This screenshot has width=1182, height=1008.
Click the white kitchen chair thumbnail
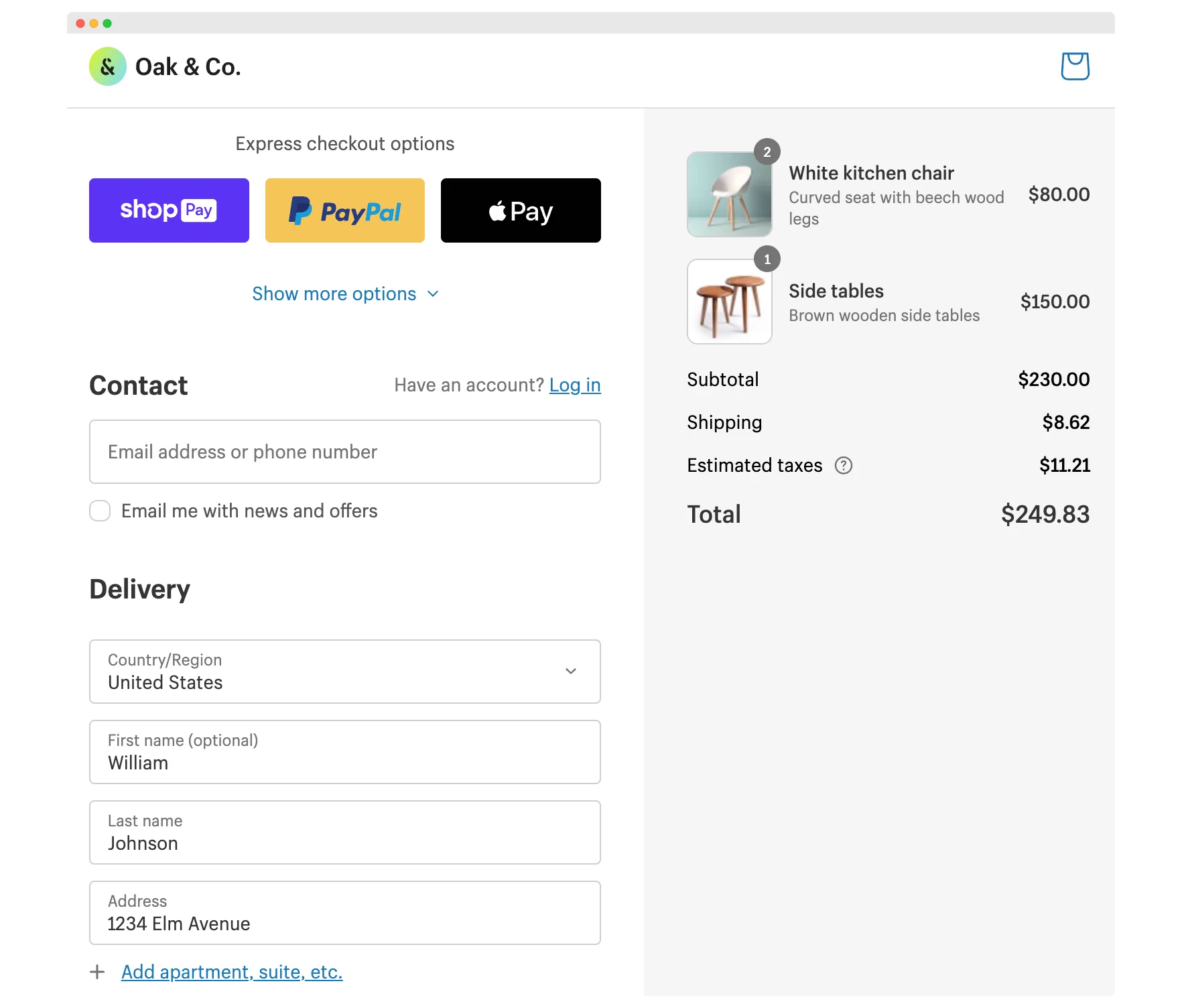(729, 194)
